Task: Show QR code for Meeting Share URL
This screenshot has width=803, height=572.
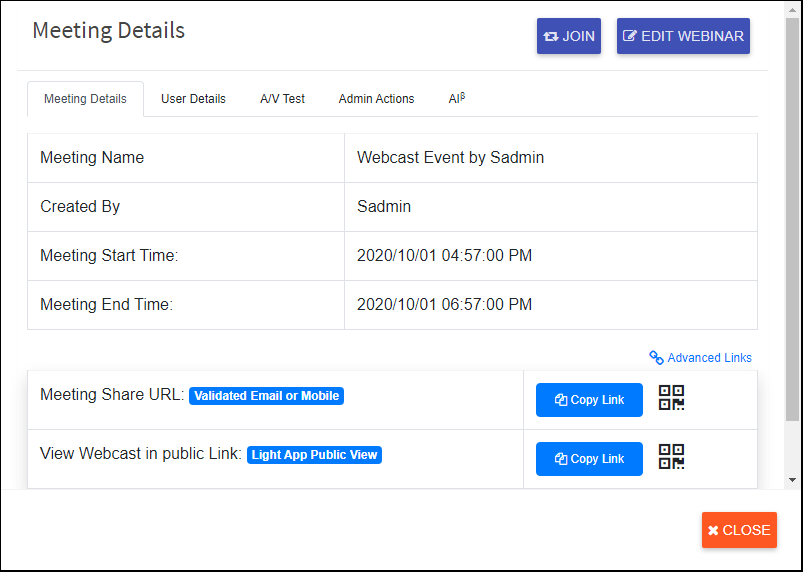Action: (671, 398)
